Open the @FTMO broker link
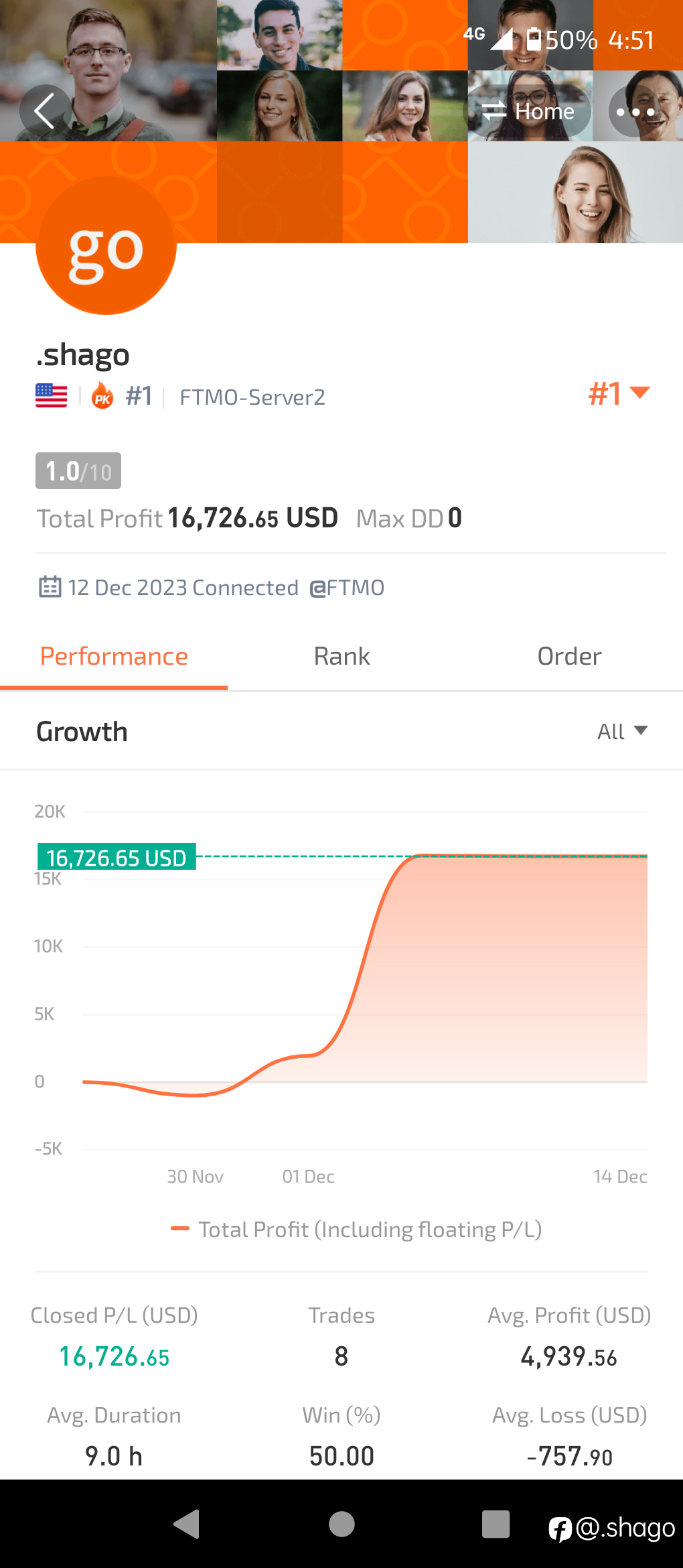The height and width of the screenshot is (1568, 683). [x=347, y=588]
